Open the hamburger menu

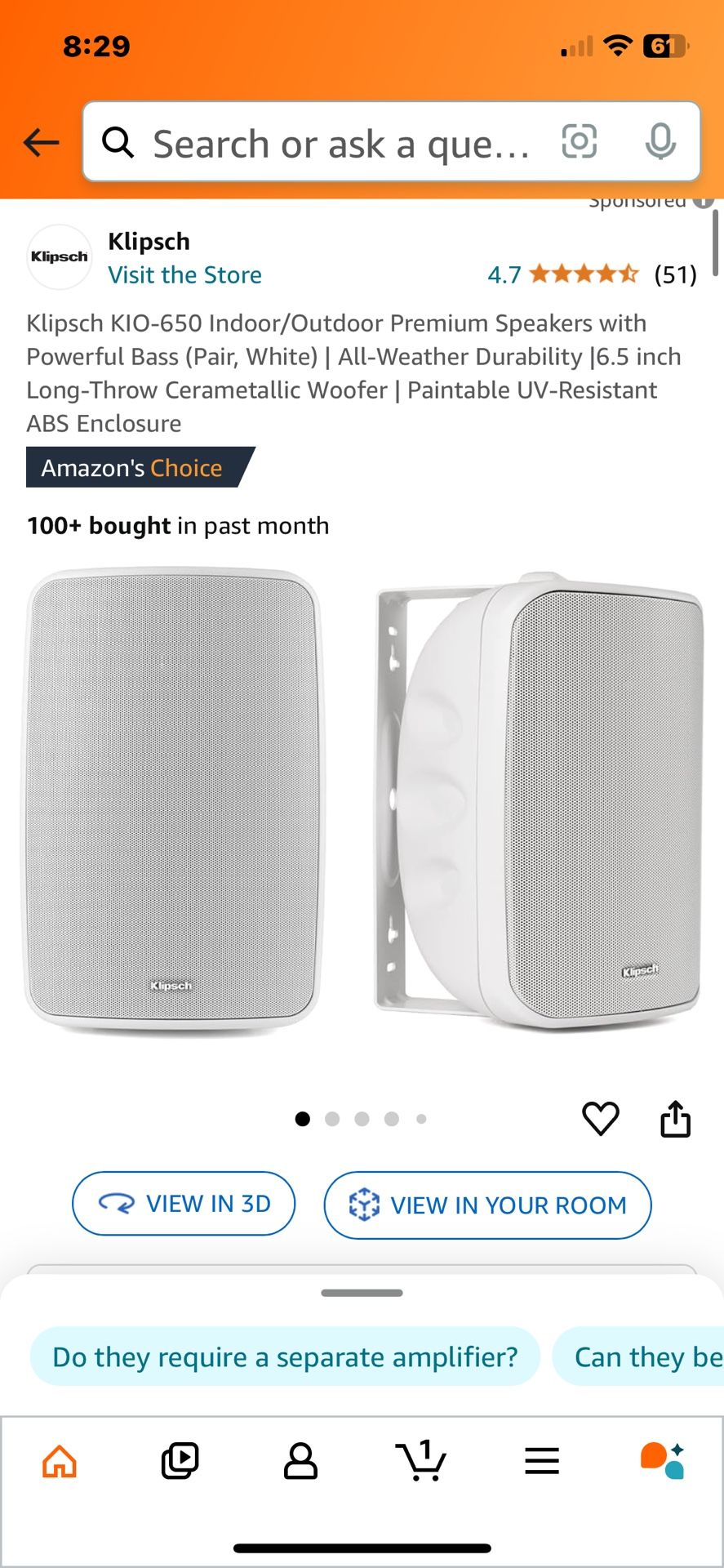pyautogui.click(x=542, y=1461)
